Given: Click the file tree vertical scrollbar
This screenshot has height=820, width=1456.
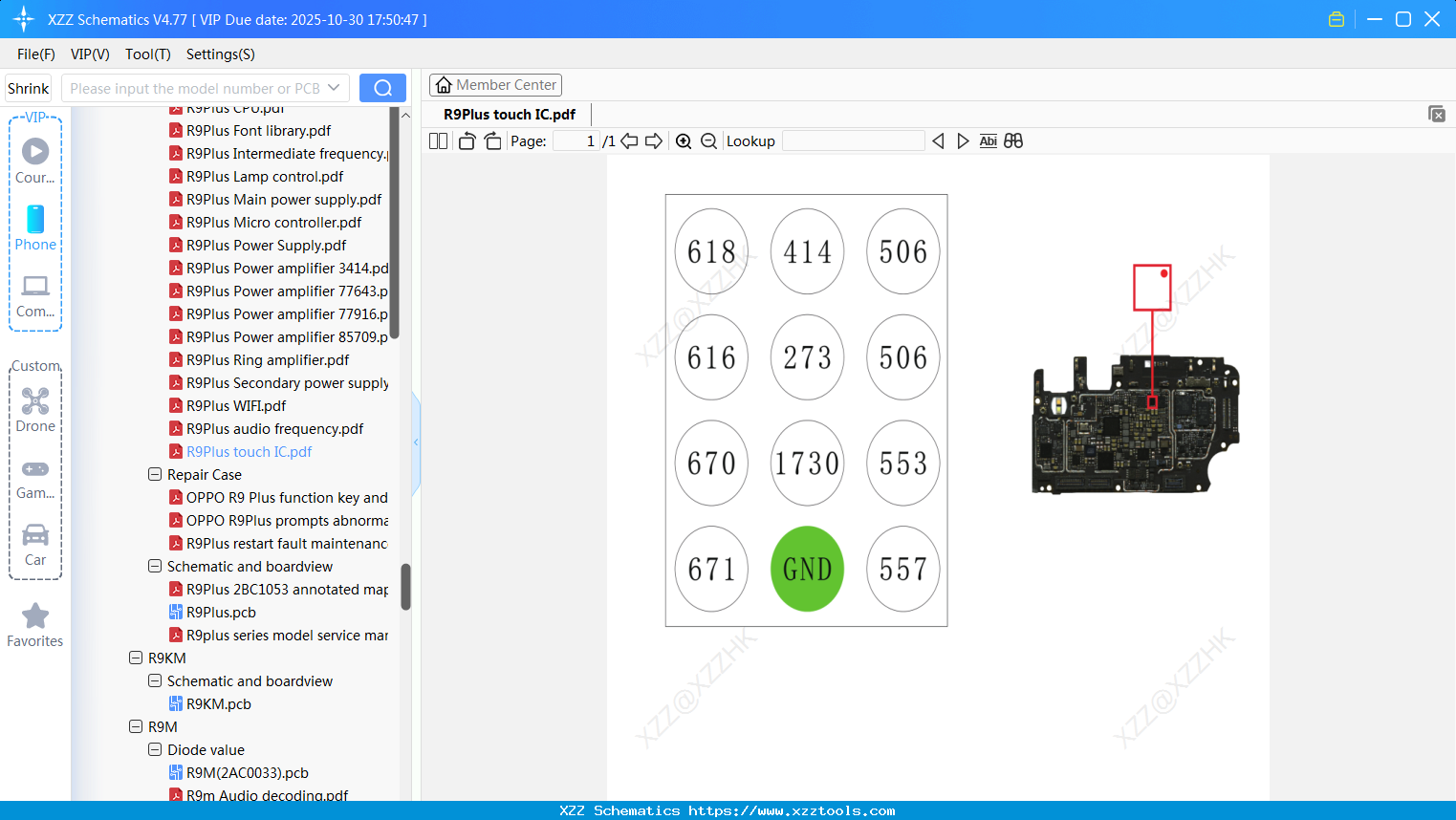Looking at the screenshot, I should pyautogui.click(x=405, y=586).
